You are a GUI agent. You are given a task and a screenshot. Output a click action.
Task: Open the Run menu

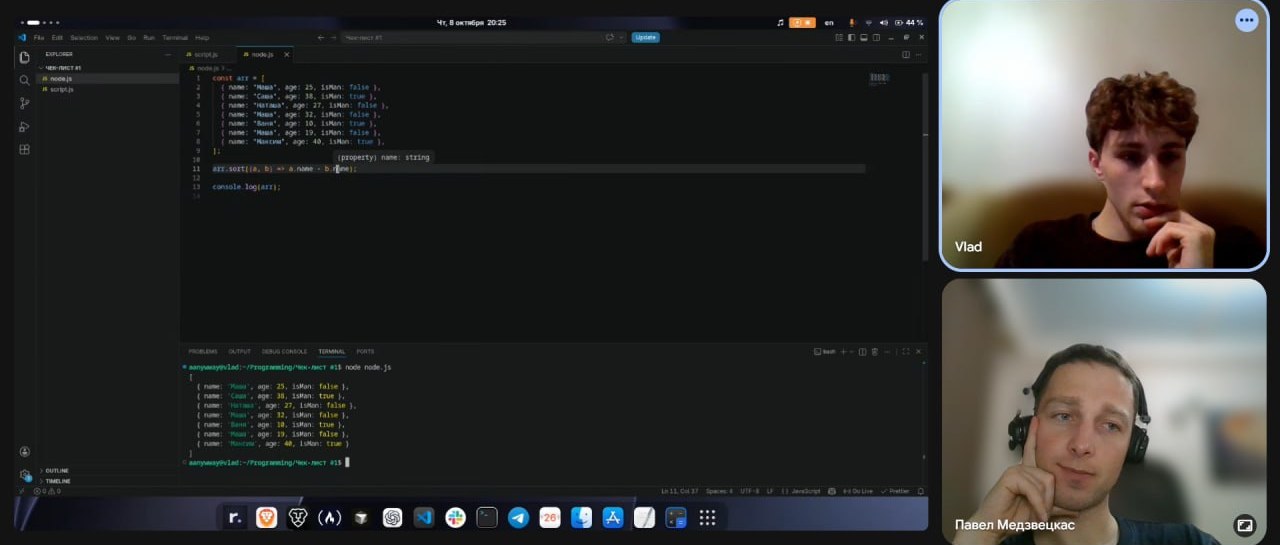tap(149, 37)
